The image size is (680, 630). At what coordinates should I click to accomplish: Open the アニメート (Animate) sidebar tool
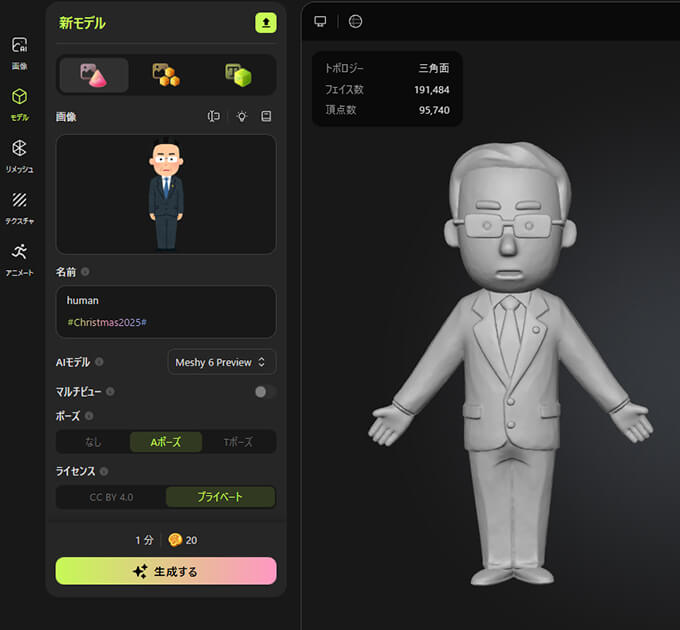[x=19, y=258]
